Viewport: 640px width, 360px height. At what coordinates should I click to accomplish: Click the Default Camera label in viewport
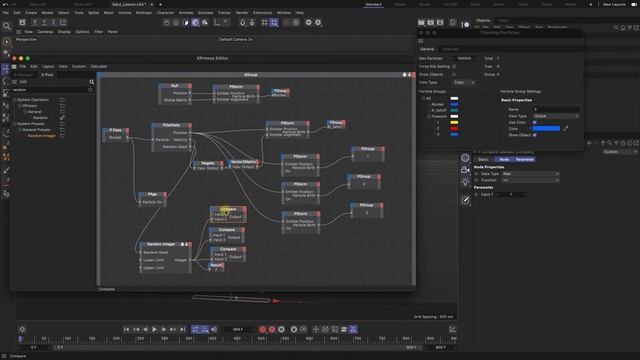click(x=236, y=40)
